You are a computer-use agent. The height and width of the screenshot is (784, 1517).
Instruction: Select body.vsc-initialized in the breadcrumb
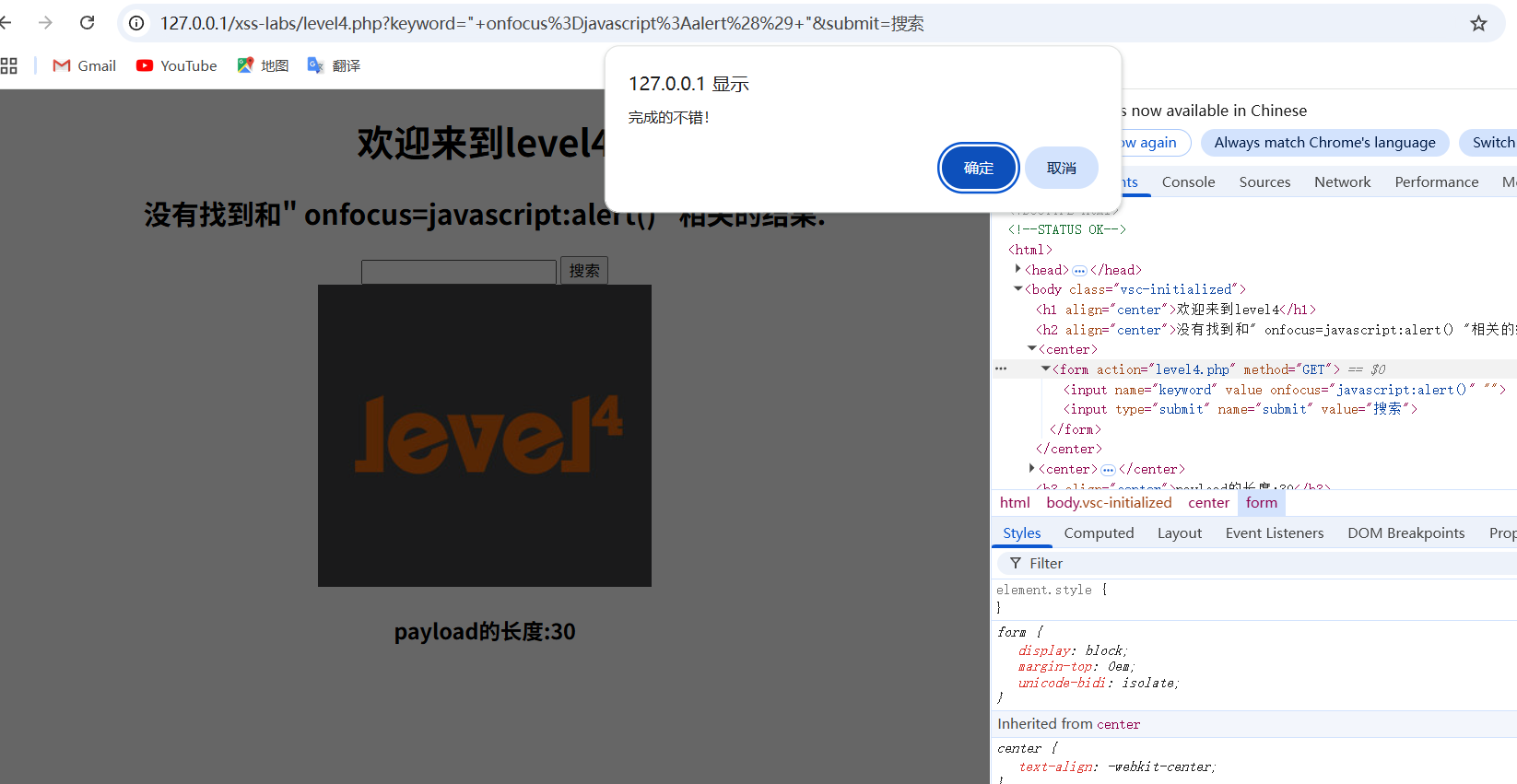(x=1109, y=502)
